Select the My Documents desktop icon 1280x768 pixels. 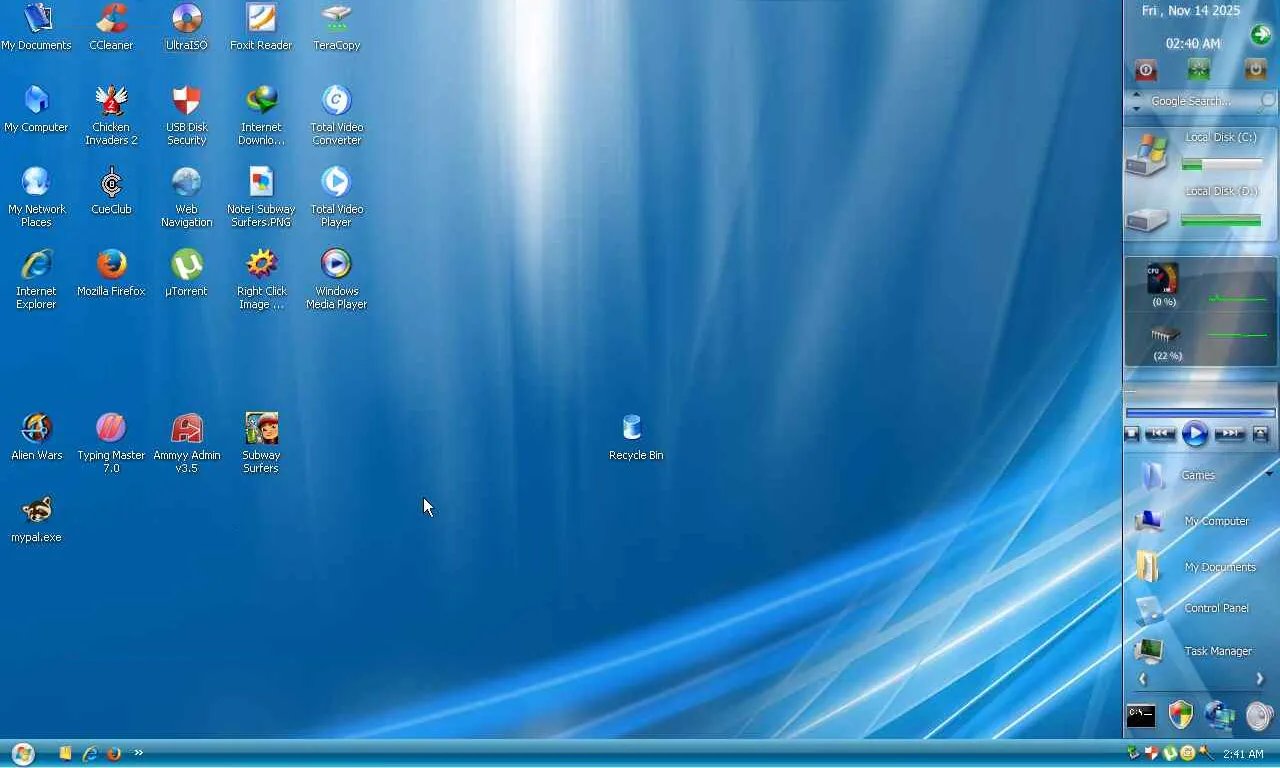(x=36, y=27)
